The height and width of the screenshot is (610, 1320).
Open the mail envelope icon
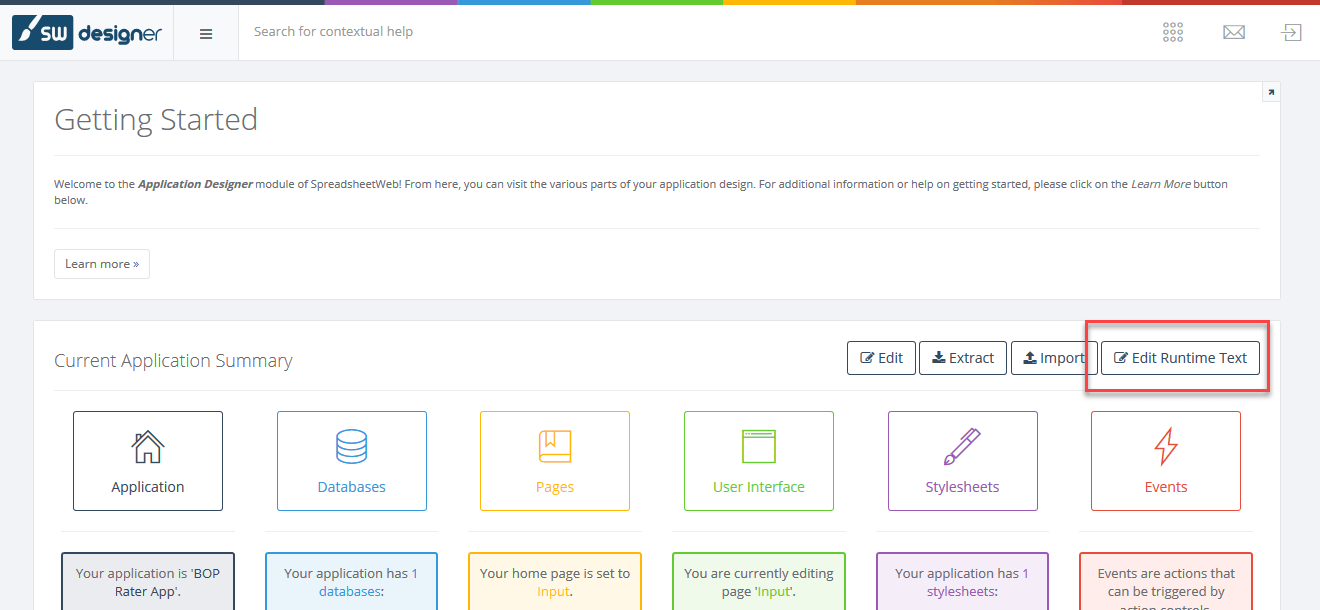[1234, 32]
